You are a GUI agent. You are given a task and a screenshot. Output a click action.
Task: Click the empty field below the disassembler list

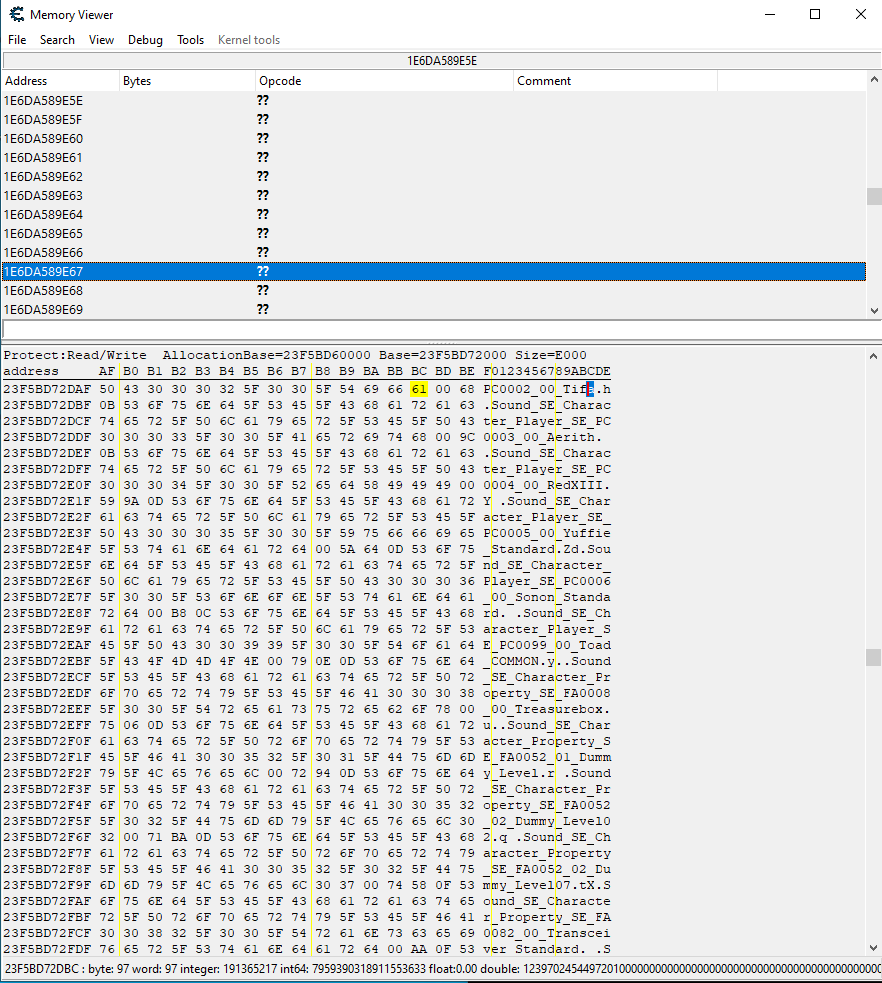[x=432, y=329]
